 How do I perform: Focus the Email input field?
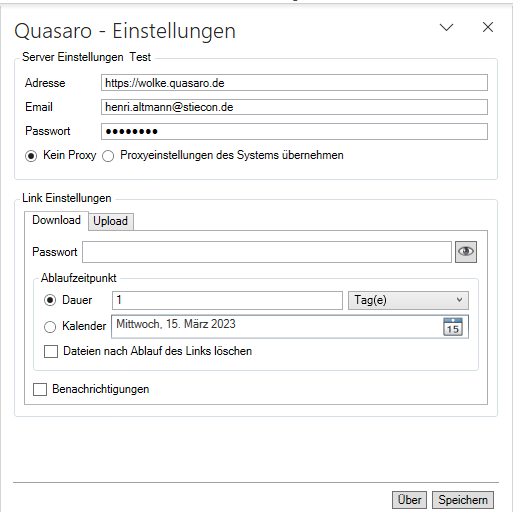294,107
